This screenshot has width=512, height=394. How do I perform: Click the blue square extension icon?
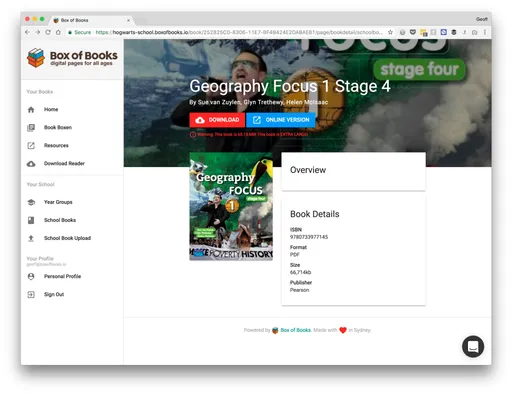pyautogui.click(x=444, y=32)
